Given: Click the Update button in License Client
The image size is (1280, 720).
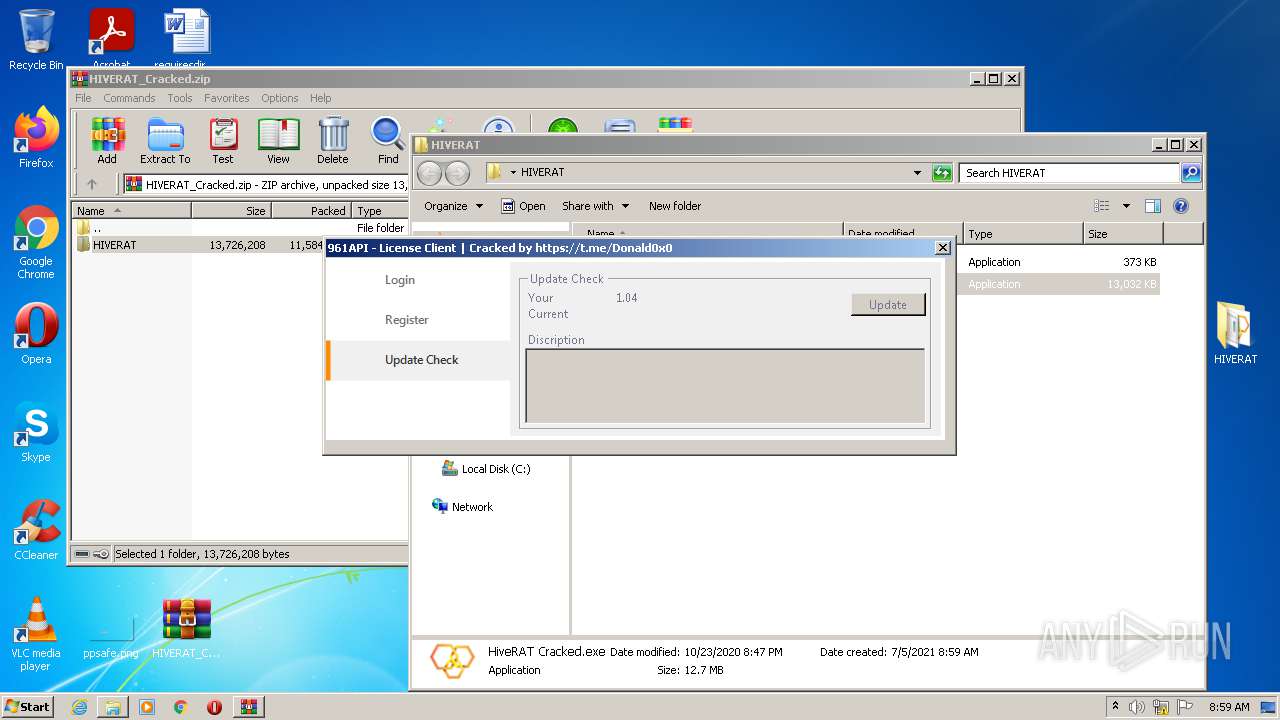Looking at the screenshot, I should [888, 305].
